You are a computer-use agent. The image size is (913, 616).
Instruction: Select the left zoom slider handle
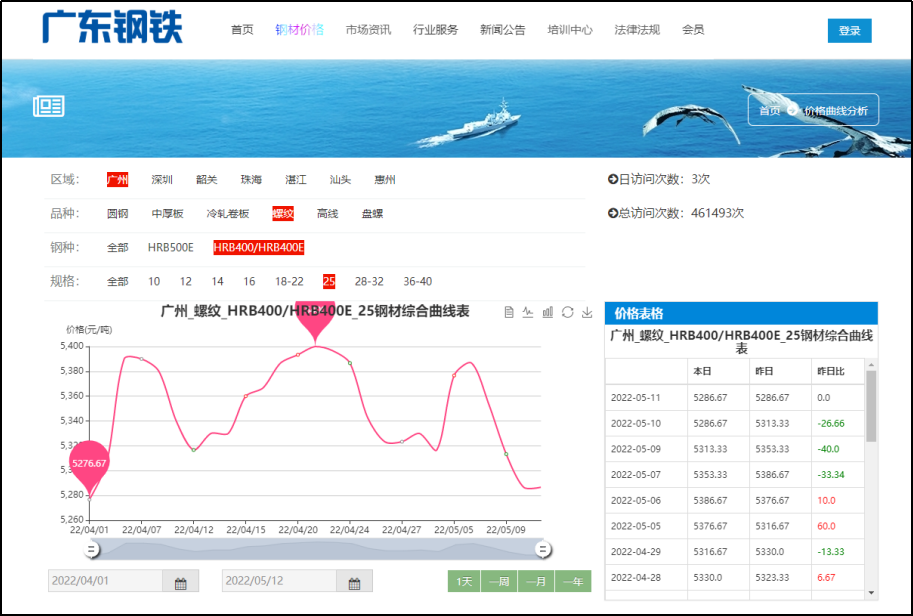tap(91, 549)
